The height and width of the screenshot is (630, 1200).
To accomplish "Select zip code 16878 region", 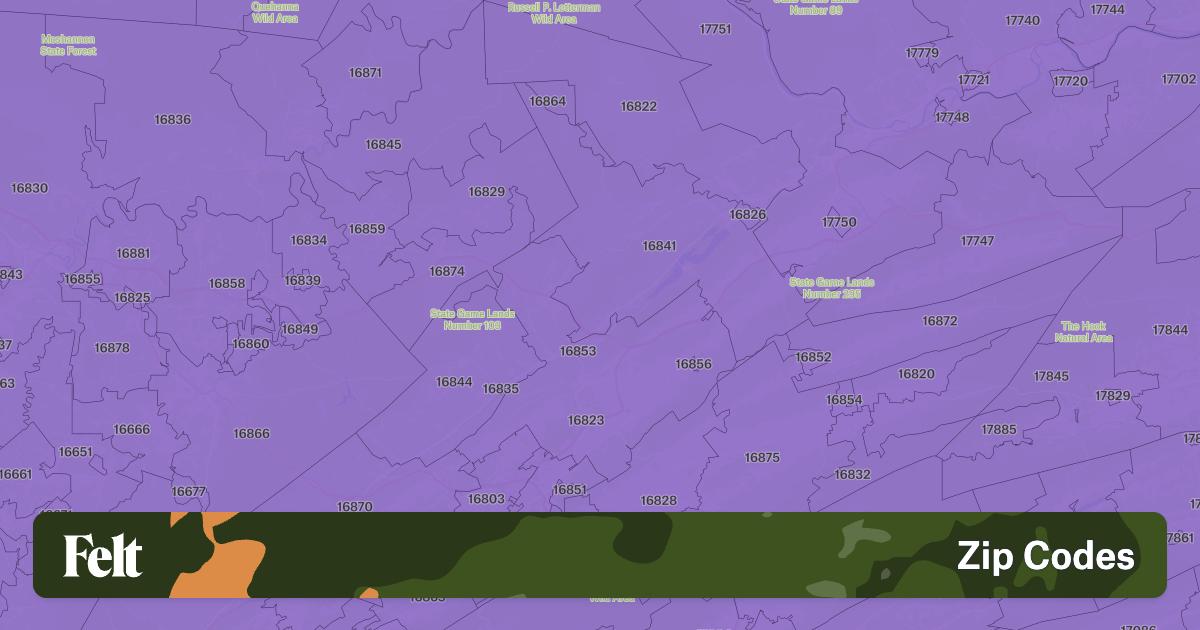I will (112, 348).
